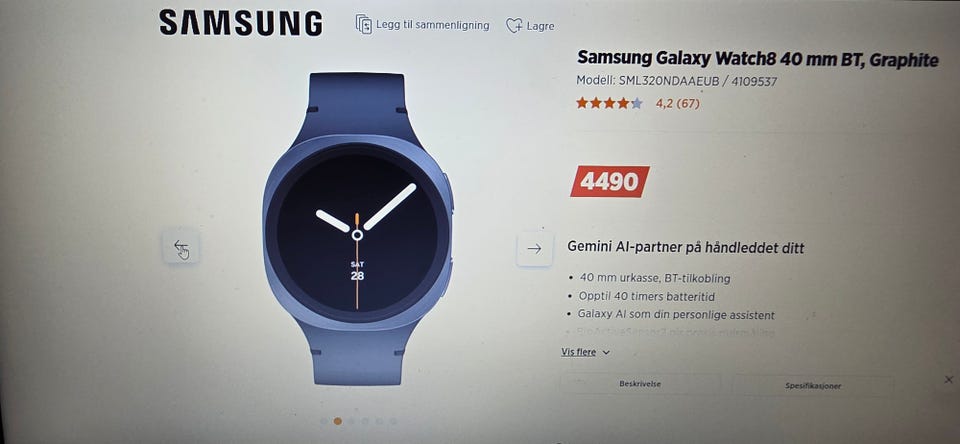Image resolution: width=960 pixels, height=444 pixels.
Task: Select the third image carousel dot
Action: tap(351, 421)
